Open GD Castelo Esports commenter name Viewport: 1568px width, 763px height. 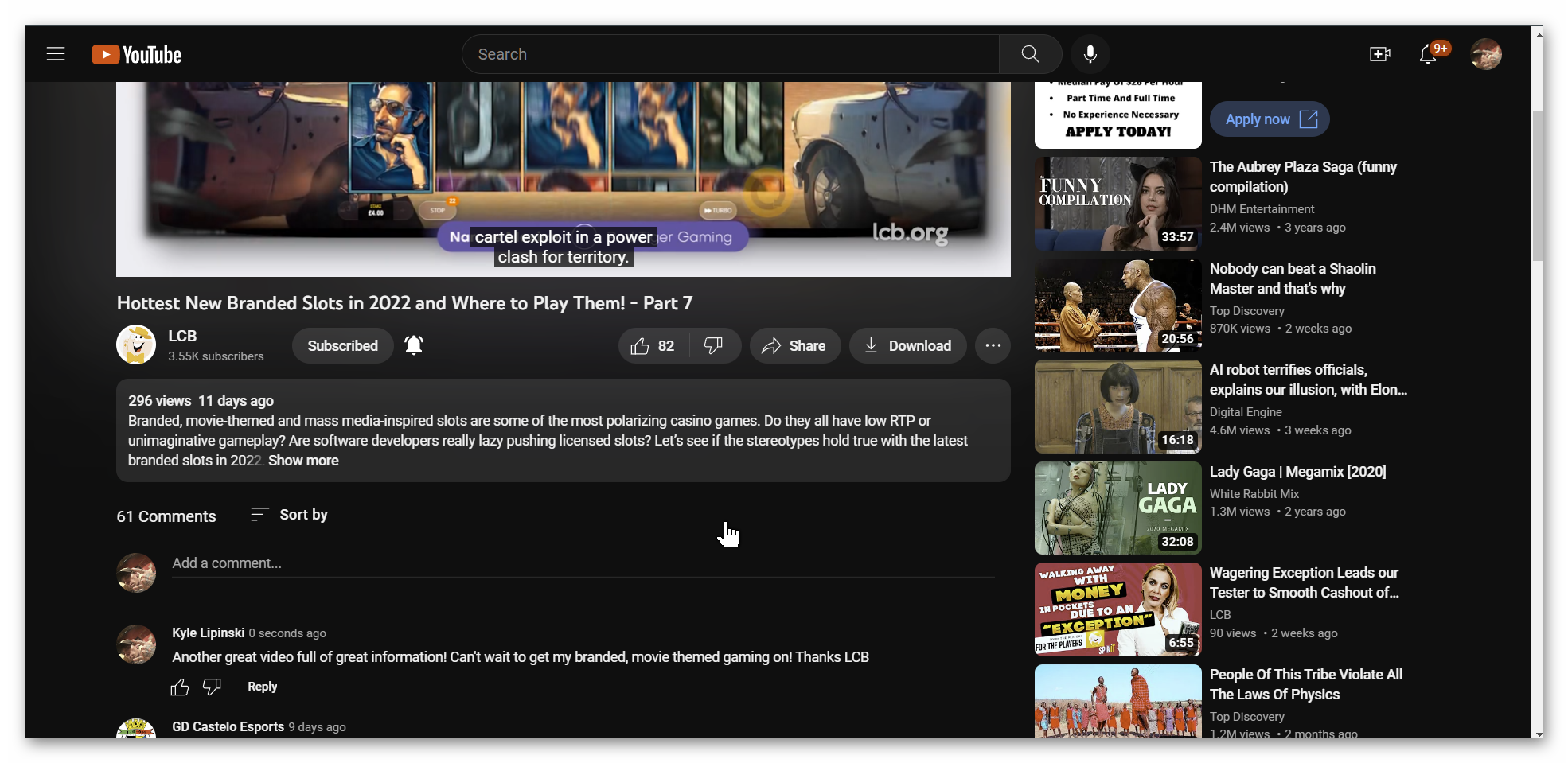click(x=228, y=726)
